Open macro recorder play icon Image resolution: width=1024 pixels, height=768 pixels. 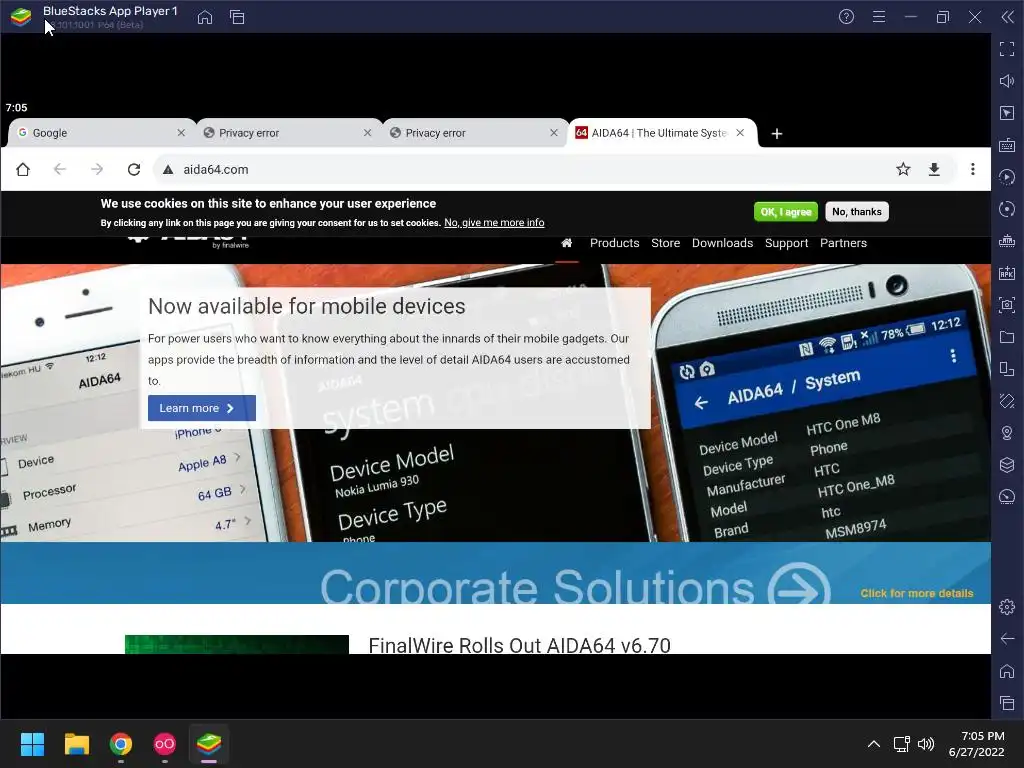pyautogui.click(x=1007, y=177)
